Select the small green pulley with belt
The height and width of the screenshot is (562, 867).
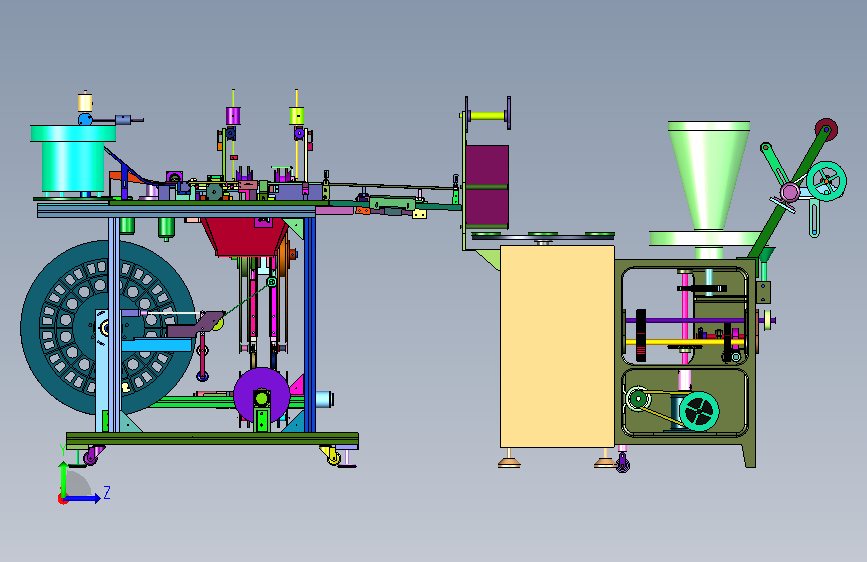[638, 398]
